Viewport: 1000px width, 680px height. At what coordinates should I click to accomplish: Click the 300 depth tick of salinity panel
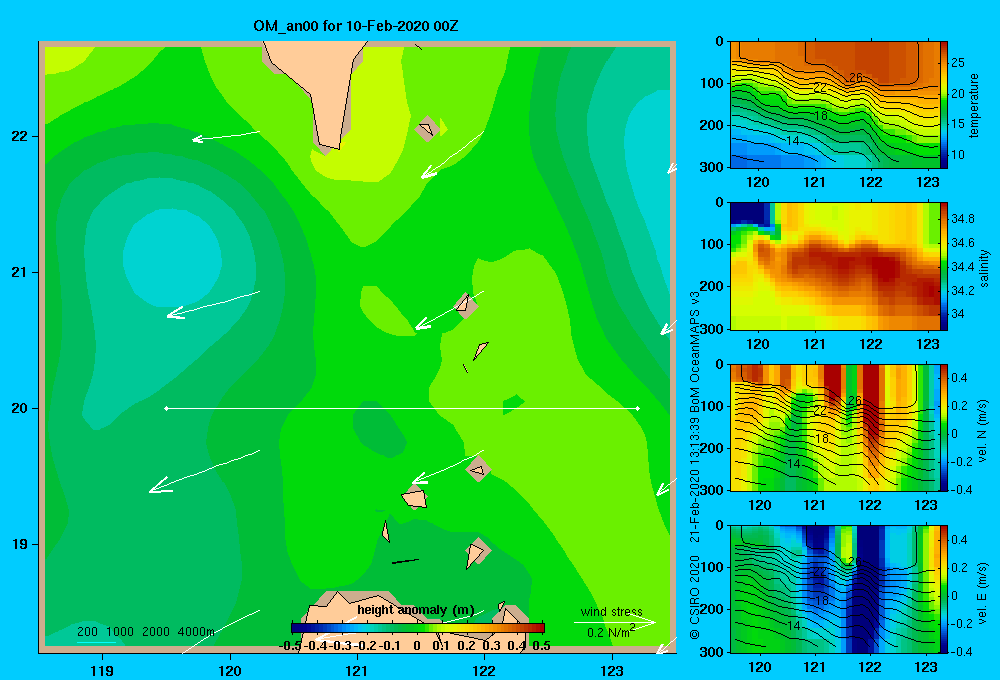tap(712, 329)
